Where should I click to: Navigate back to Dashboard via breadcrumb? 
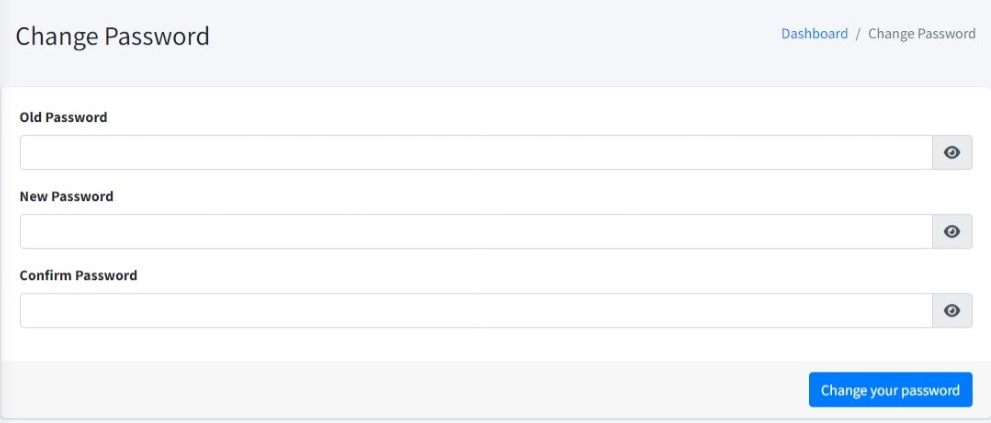[x=814, y=34]
